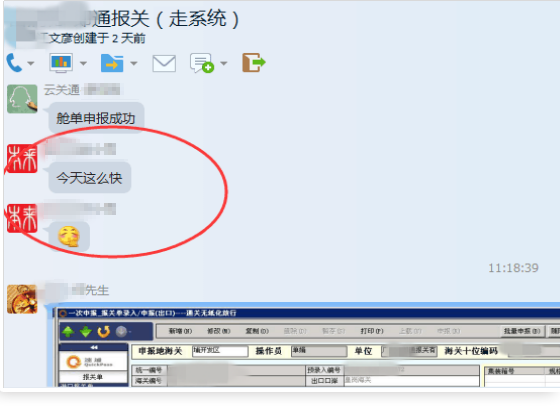Click the 云关通 sender name
The height and width of the screenshot is (420, 560).
pos(61,90)
